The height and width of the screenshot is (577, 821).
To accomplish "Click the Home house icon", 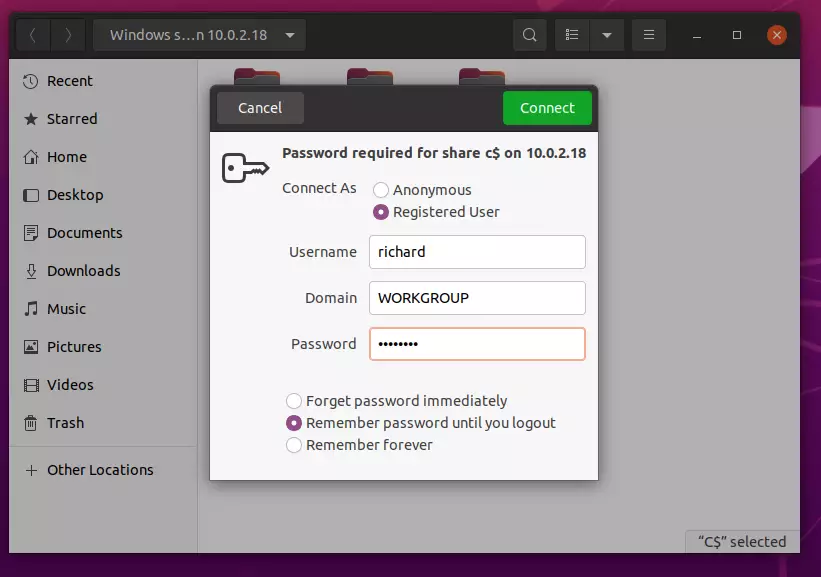I will click(x=31, y=157).
